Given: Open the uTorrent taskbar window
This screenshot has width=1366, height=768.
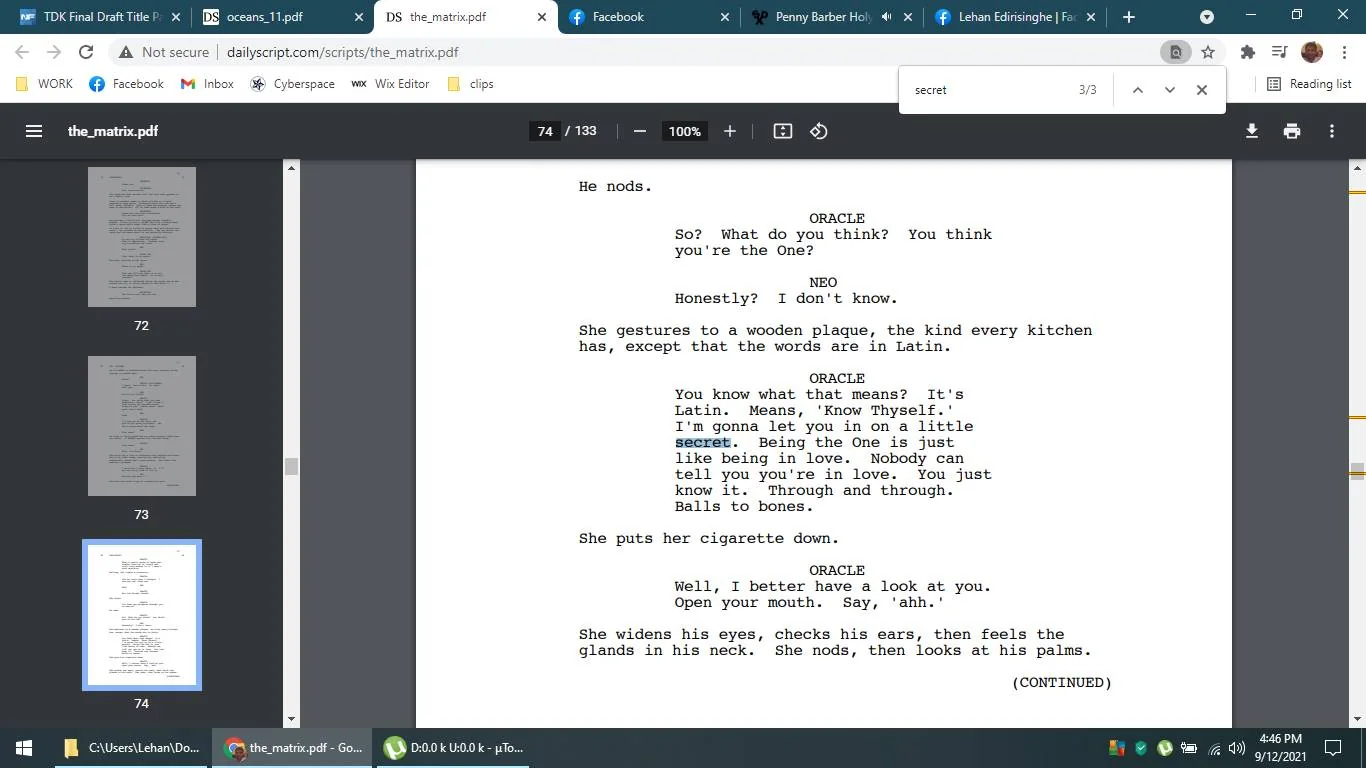Looking at the screenshot, I should pyautogui.click(x=453, y=747).
